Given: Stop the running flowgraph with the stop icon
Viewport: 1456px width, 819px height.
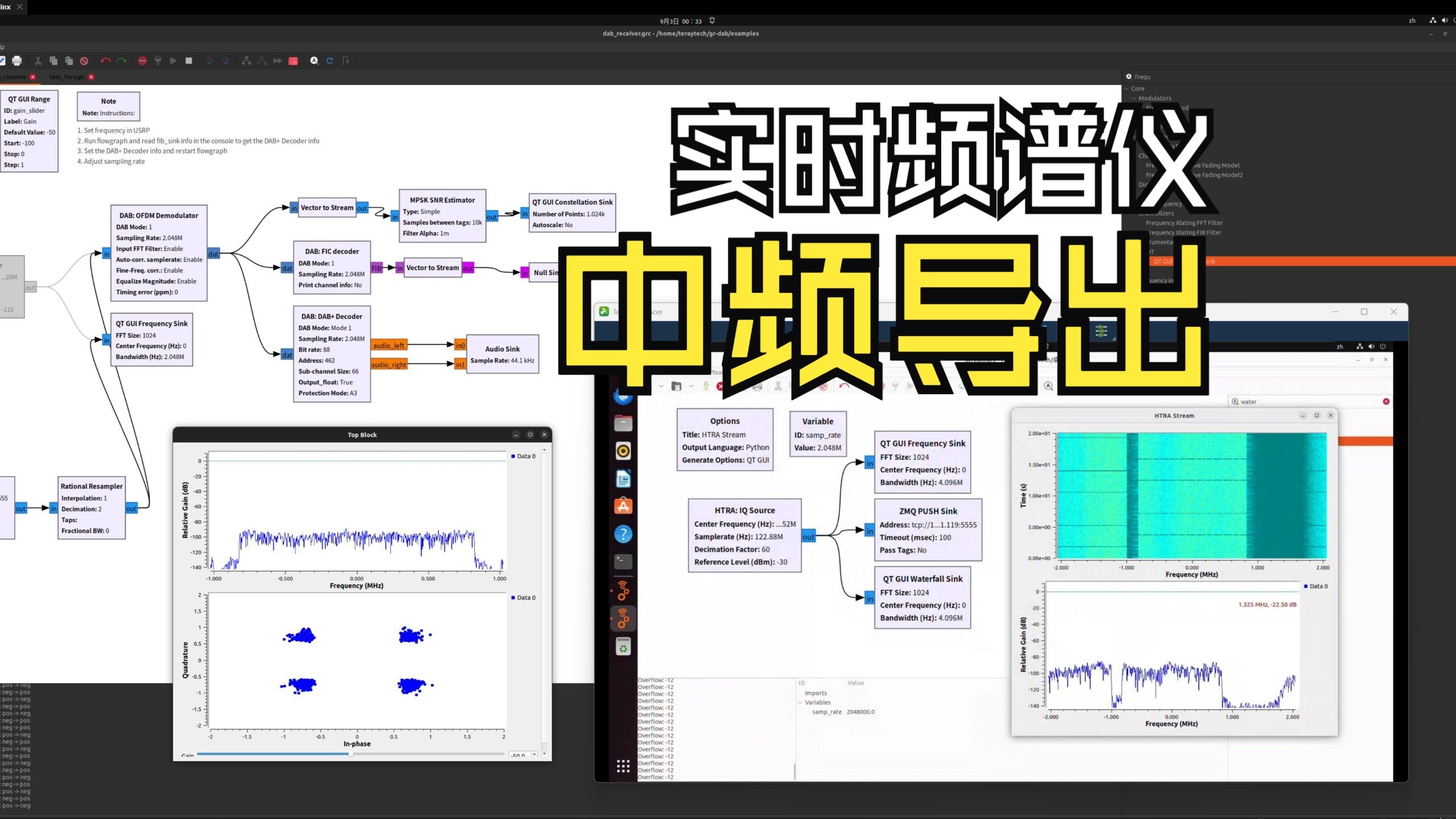Looking at the screenshot, I should pos(189,61).
